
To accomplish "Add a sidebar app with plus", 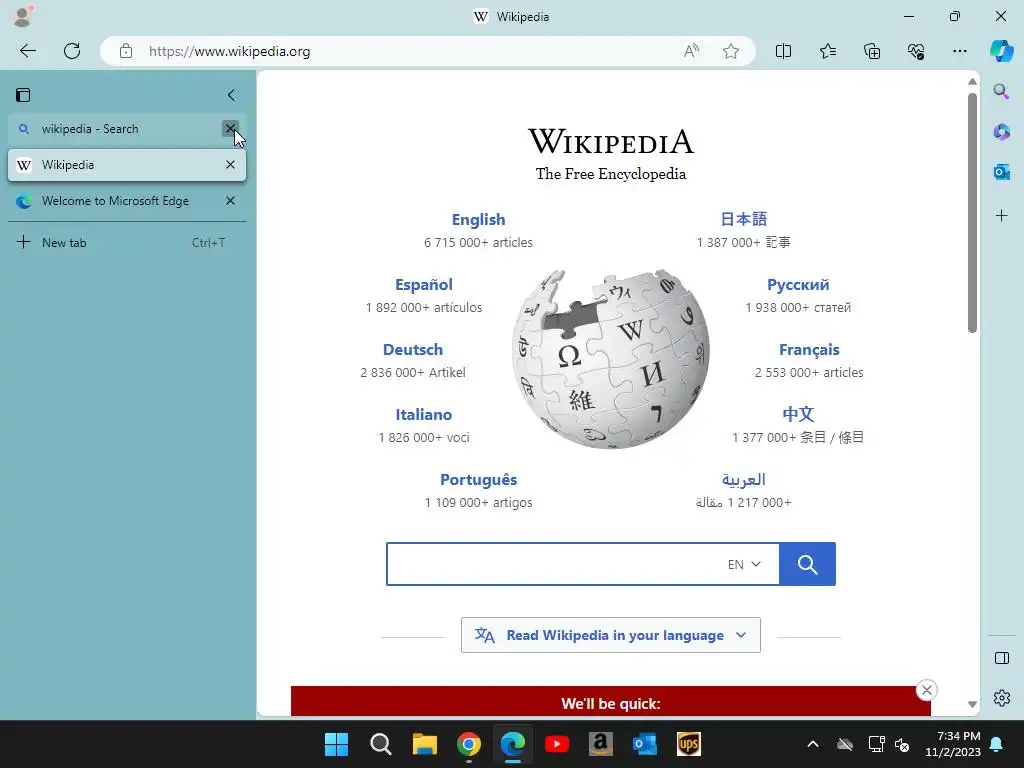I will point(1001,216).
